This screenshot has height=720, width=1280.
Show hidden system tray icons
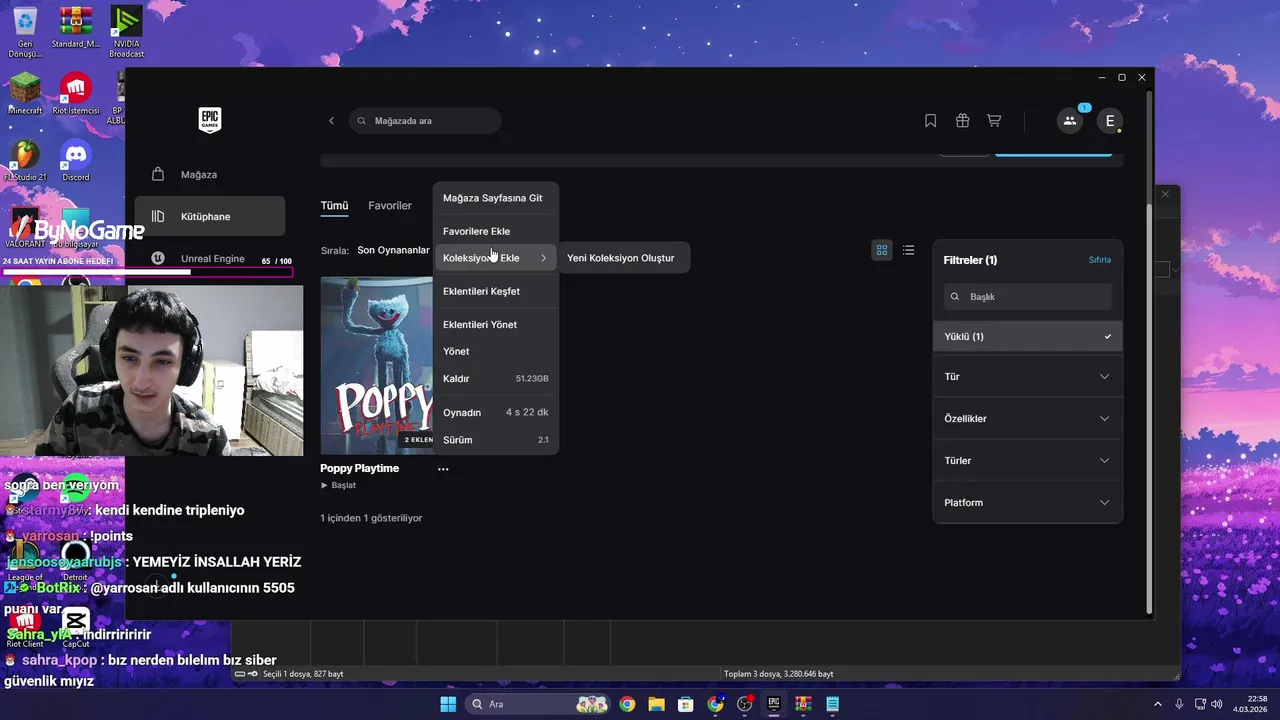(x=1158, y=704)
